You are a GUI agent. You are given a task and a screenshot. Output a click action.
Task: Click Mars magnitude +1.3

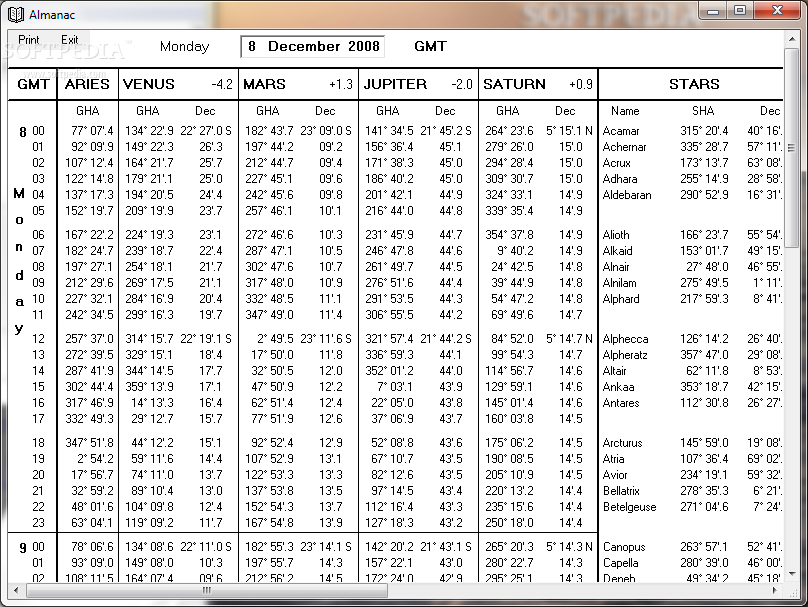(341, 85)
